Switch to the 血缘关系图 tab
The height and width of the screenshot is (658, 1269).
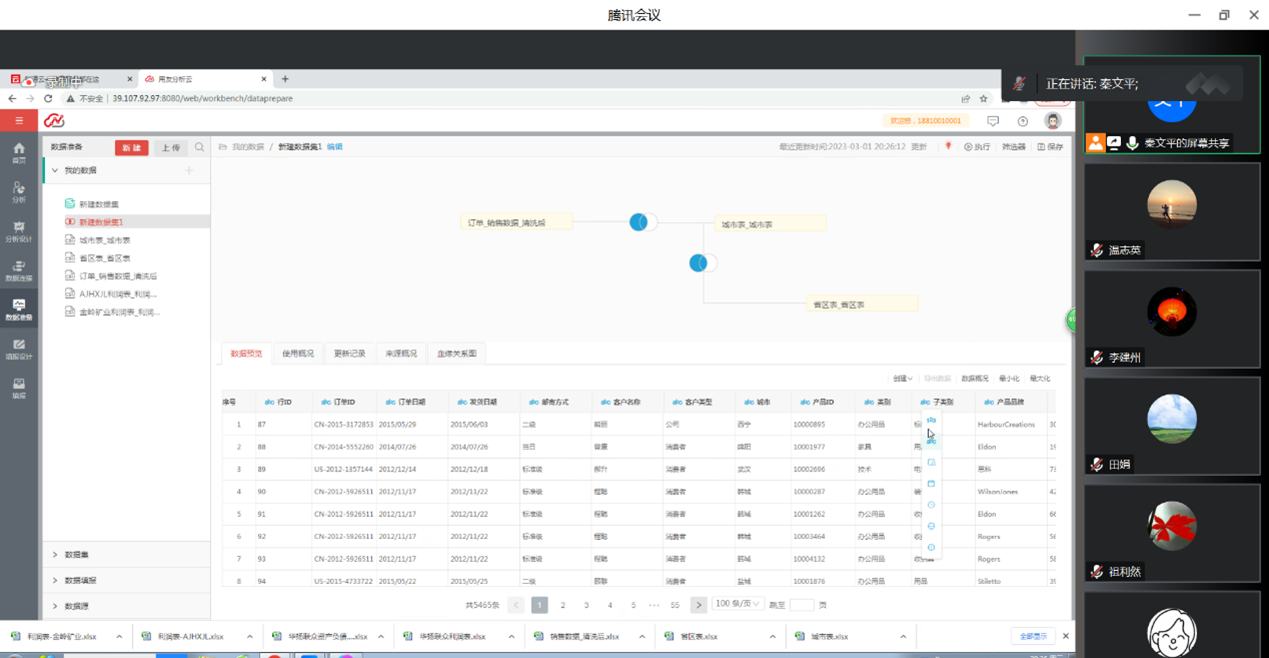tap(457, 353)
